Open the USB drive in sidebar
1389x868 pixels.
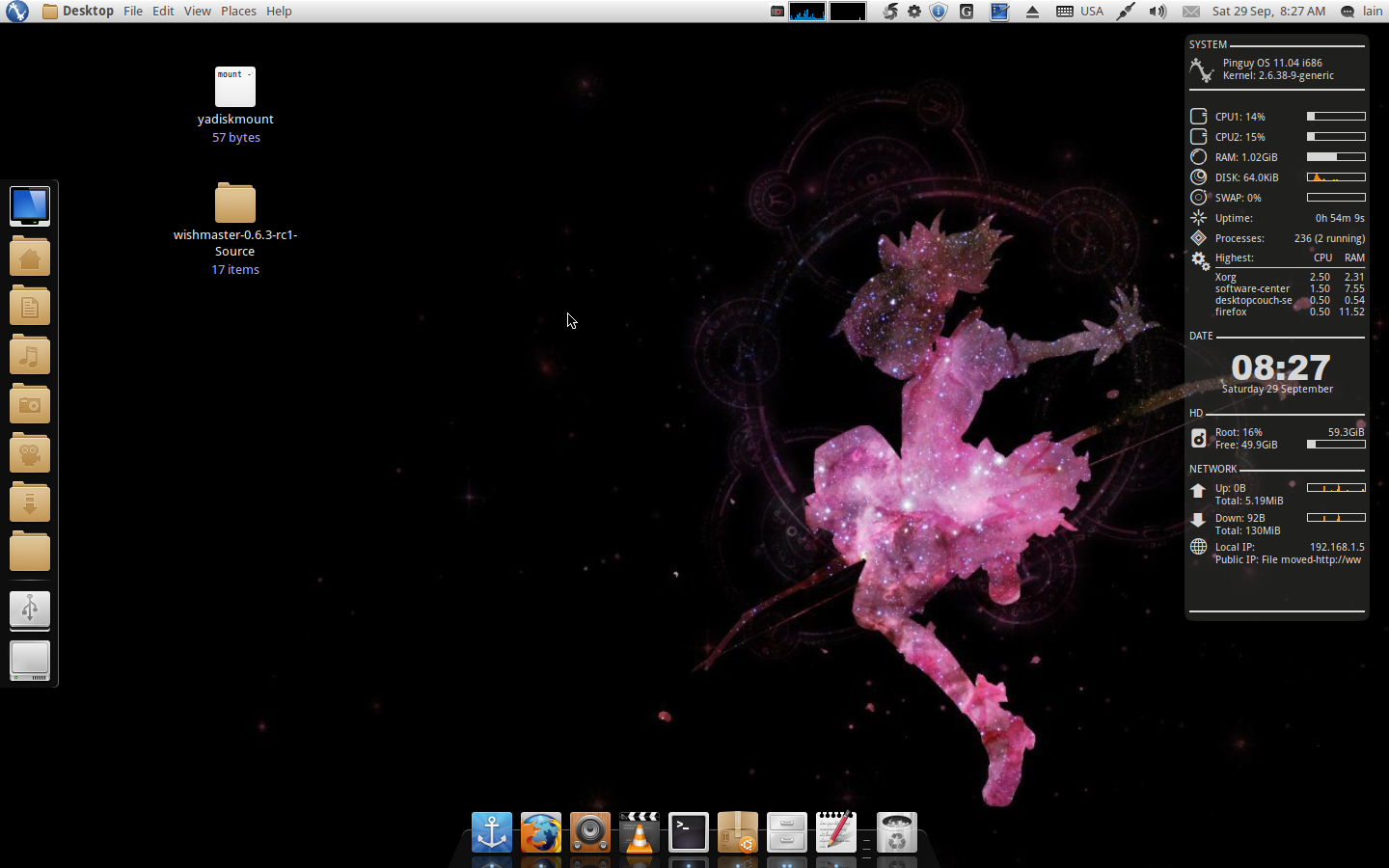[x=30, y=610]
